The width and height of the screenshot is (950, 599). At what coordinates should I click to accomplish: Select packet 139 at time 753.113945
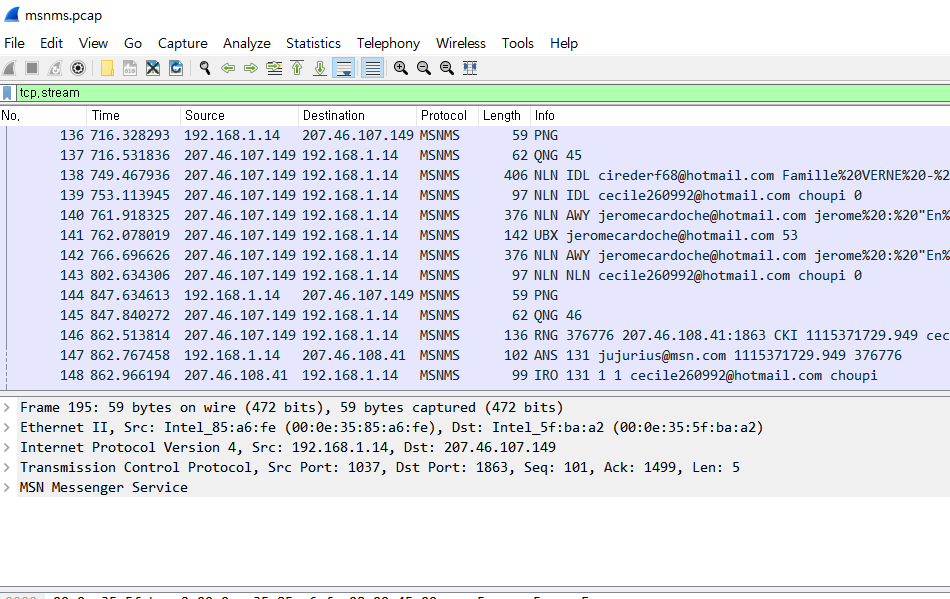pyautogui.click(x=475, y=195)
